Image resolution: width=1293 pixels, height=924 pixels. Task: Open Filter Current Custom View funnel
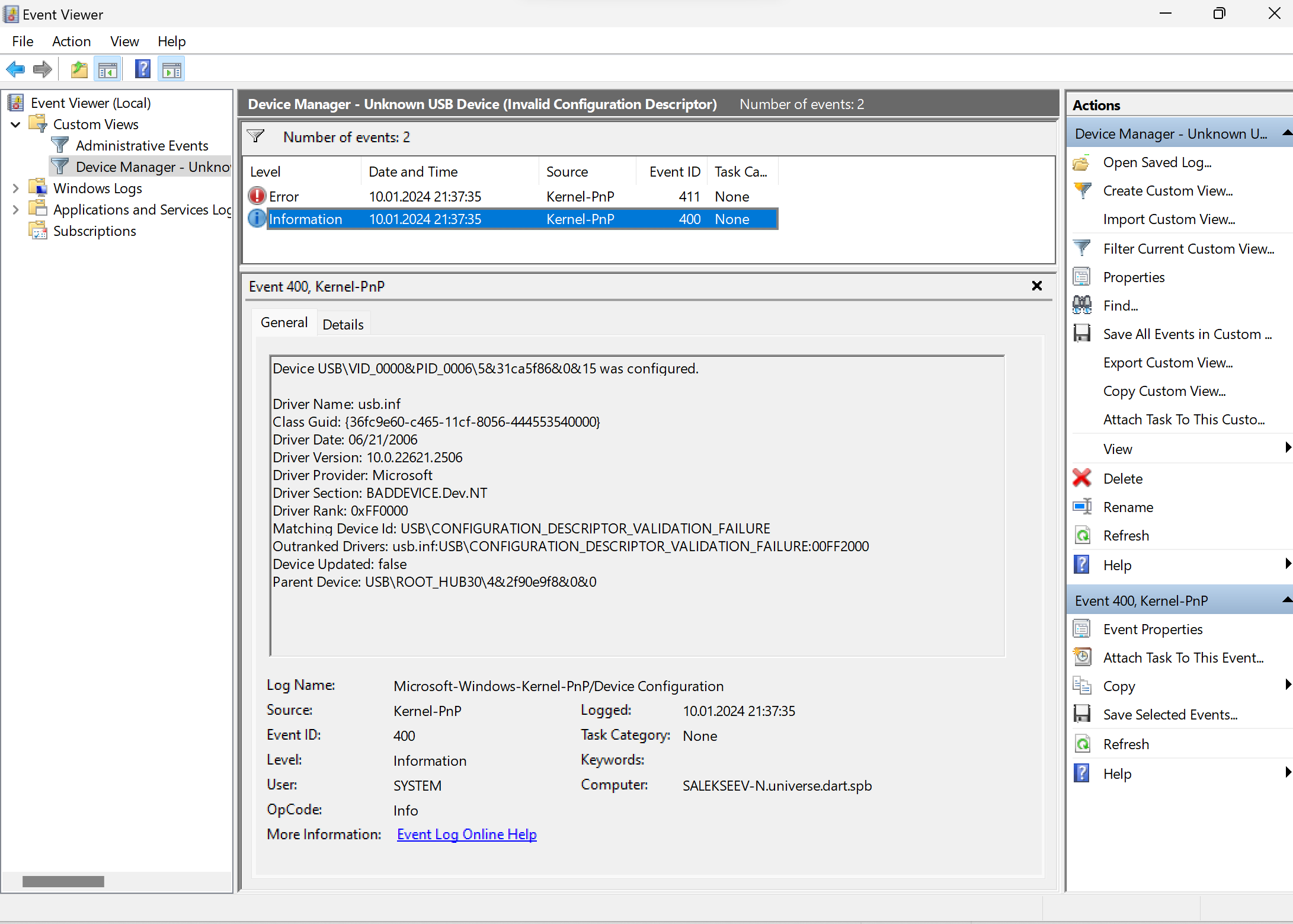point(1082,248)
